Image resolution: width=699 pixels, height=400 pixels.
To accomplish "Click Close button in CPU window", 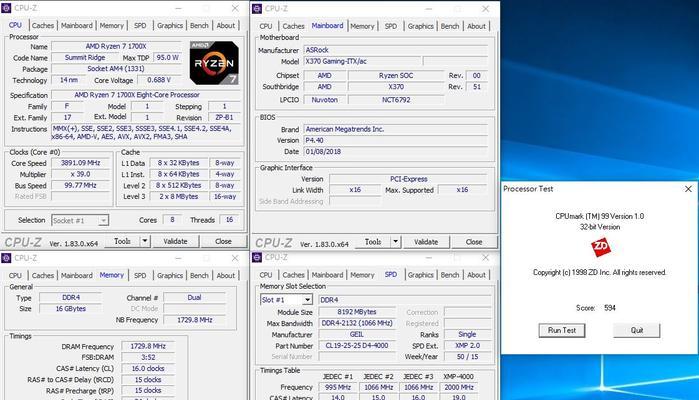I will [223, 241].
